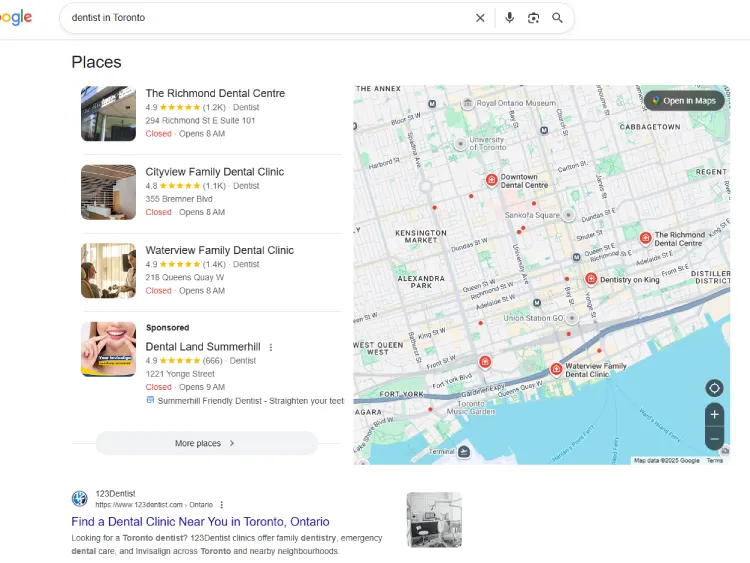The width and height of the screenshot is (750, 563).
Task: Open Waterview Family Dental Clinic listing
Action: pos(220,250)
